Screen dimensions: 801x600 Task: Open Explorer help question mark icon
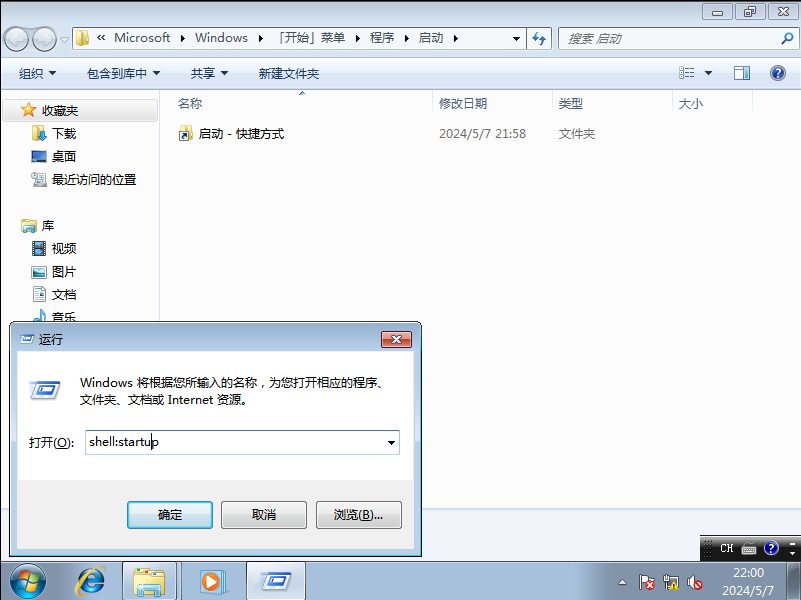(x=778, y=73)
